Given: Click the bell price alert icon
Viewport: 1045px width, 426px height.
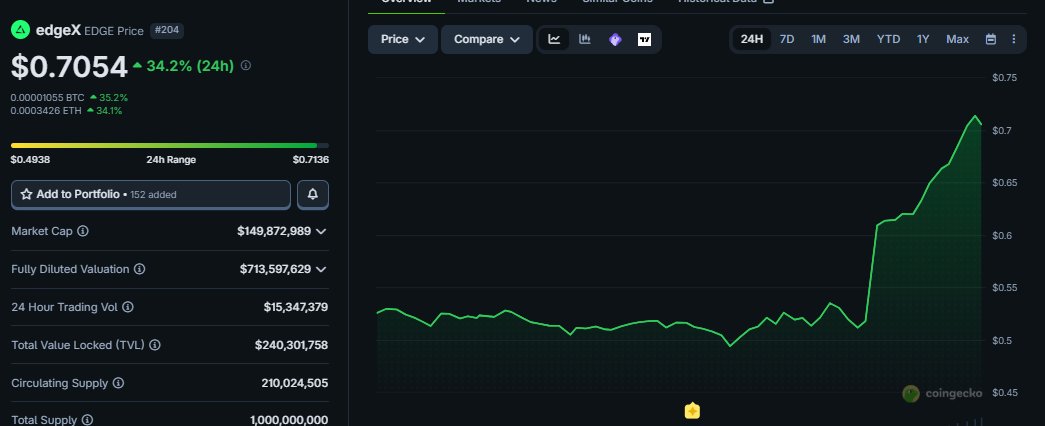Looking at the screenshot, I should 313,195.
